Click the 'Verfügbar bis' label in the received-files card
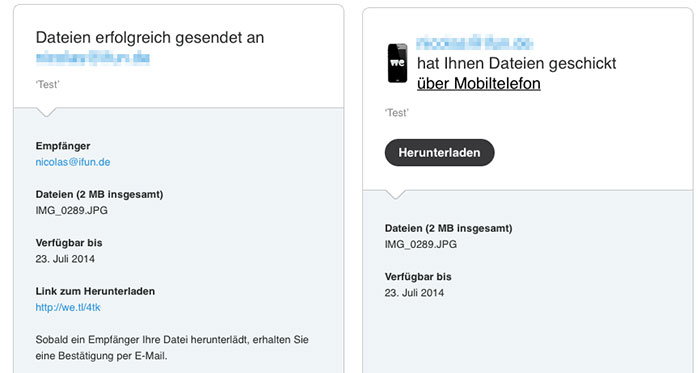The image size is (700, 373). (418, 277)
